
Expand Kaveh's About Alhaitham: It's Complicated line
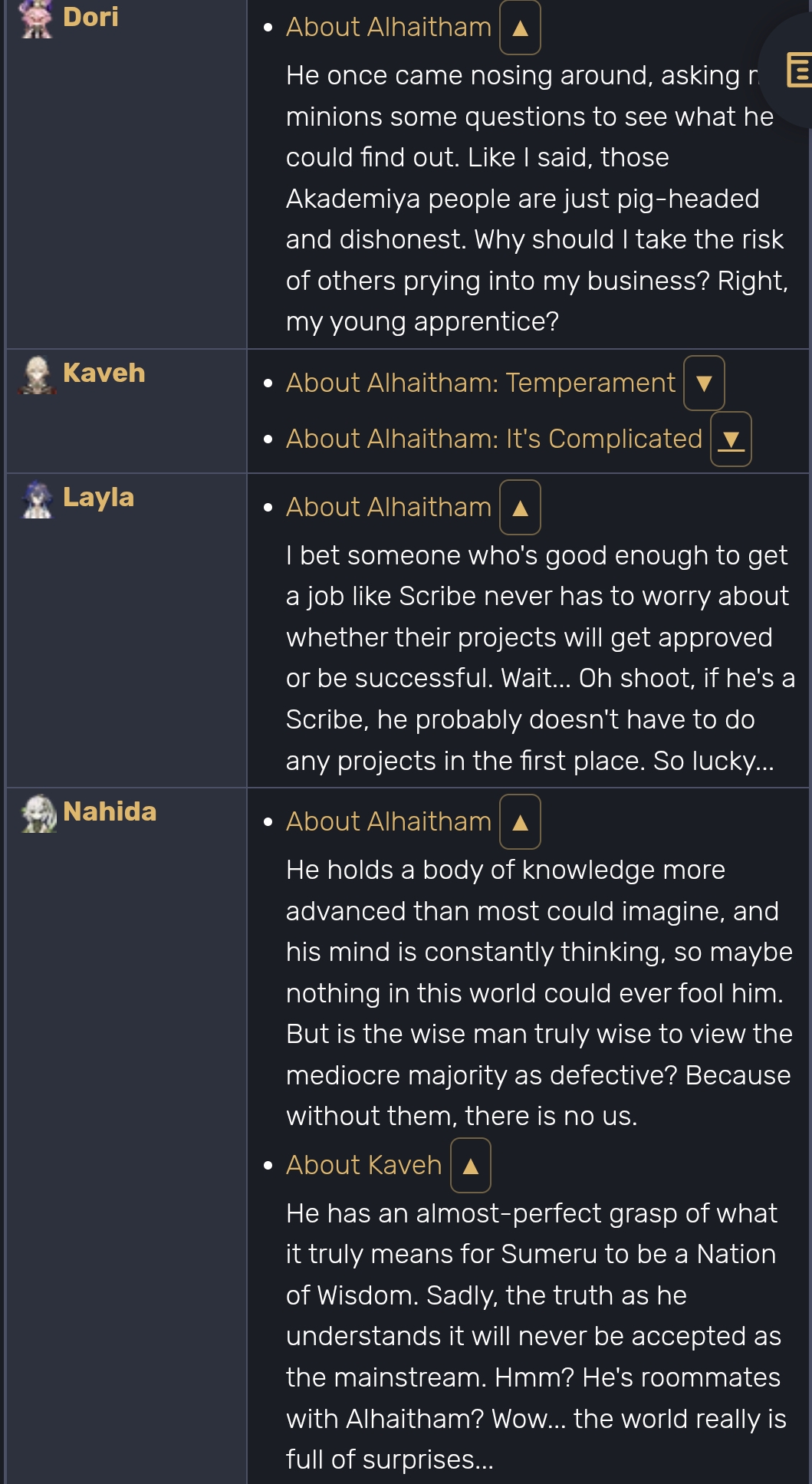pyautogui.click(x=731, y=439)
